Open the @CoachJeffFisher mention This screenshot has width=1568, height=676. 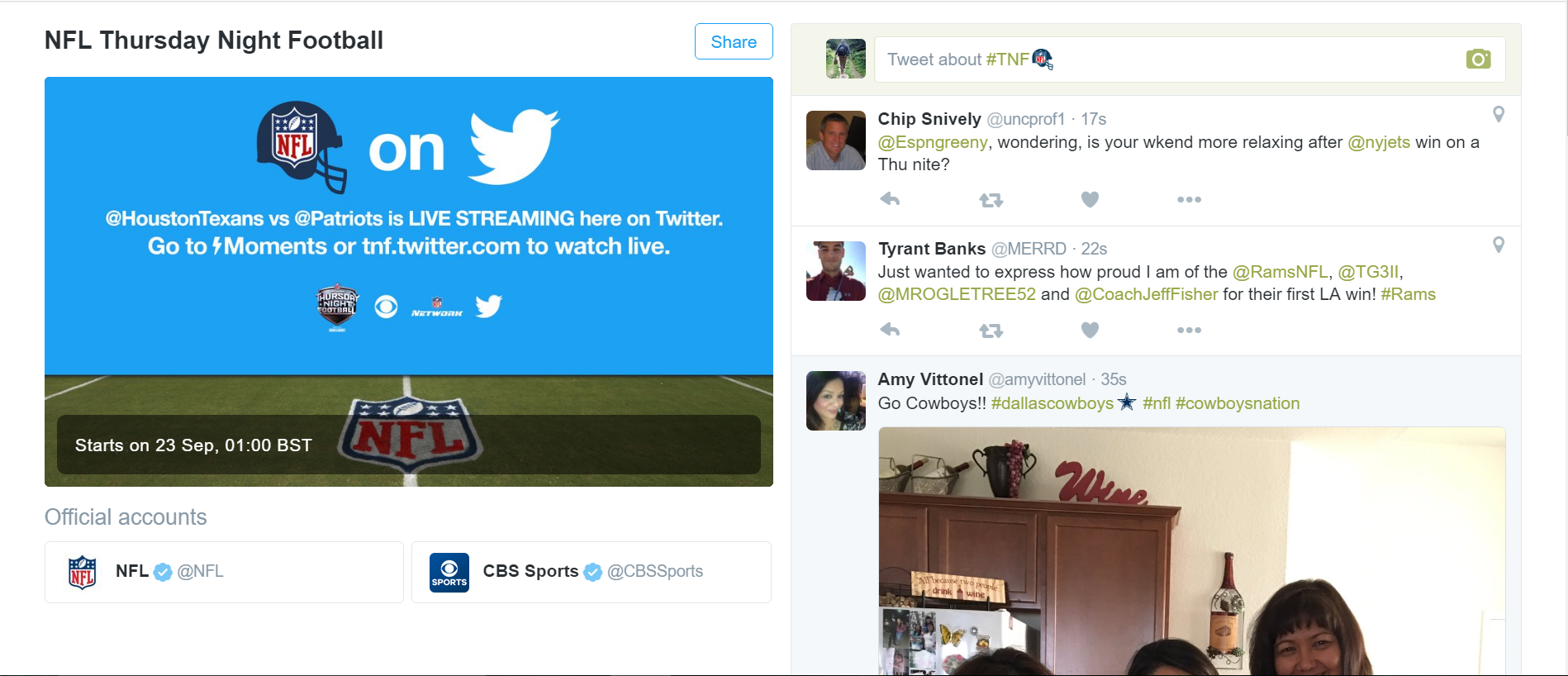point(1147,294)
